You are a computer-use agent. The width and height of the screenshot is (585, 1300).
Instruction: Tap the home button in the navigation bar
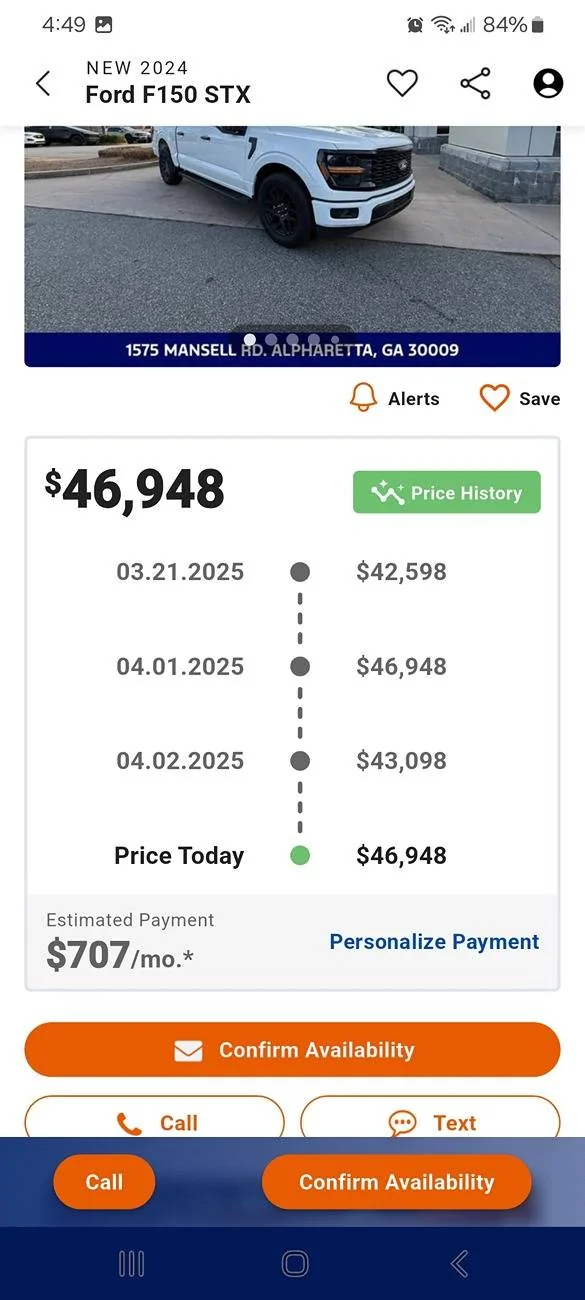pos(294,1263)
